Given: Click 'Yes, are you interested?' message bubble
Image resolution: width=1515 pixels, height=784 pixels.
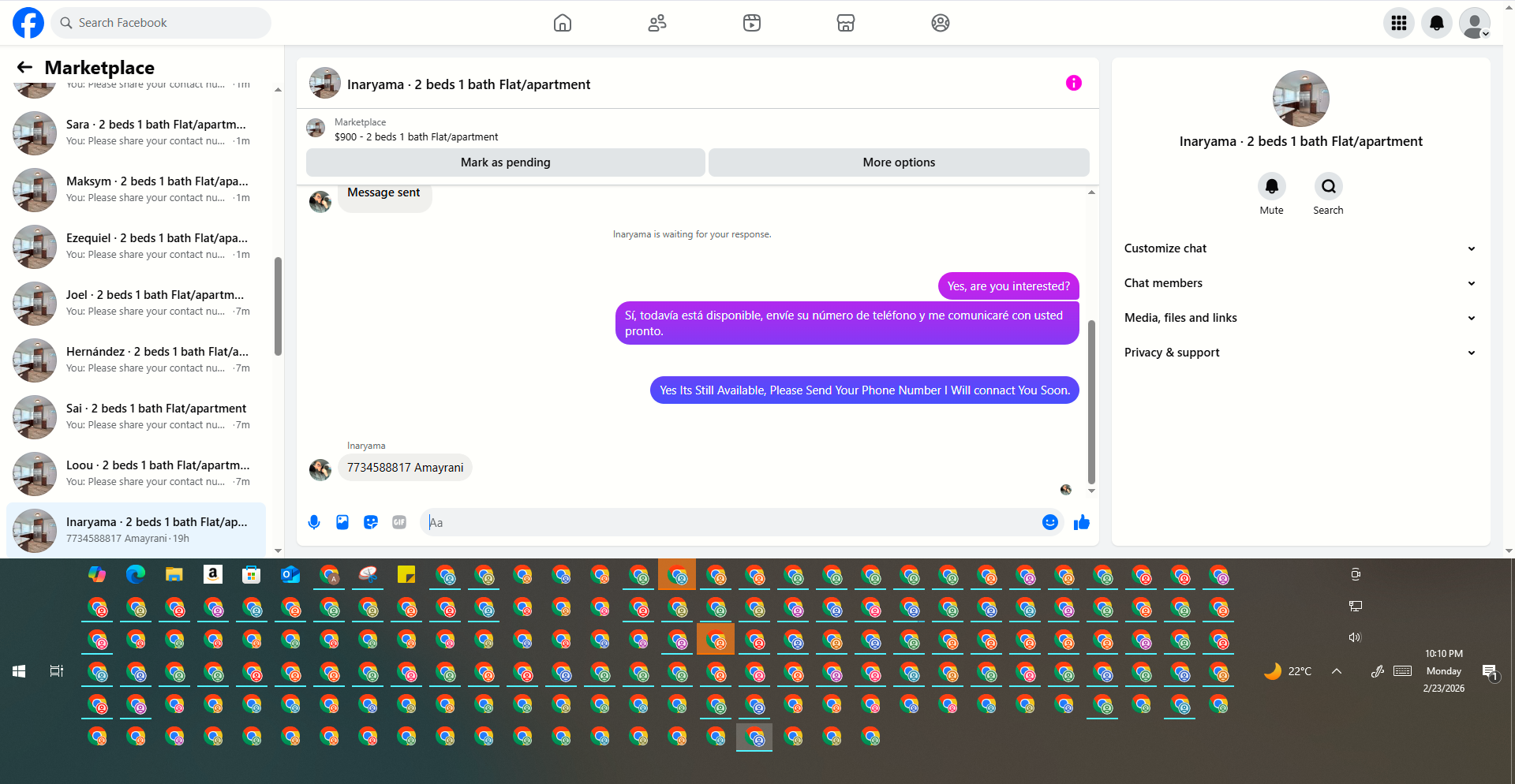Looking at the screenshot, I should [x=1008, y=286].
